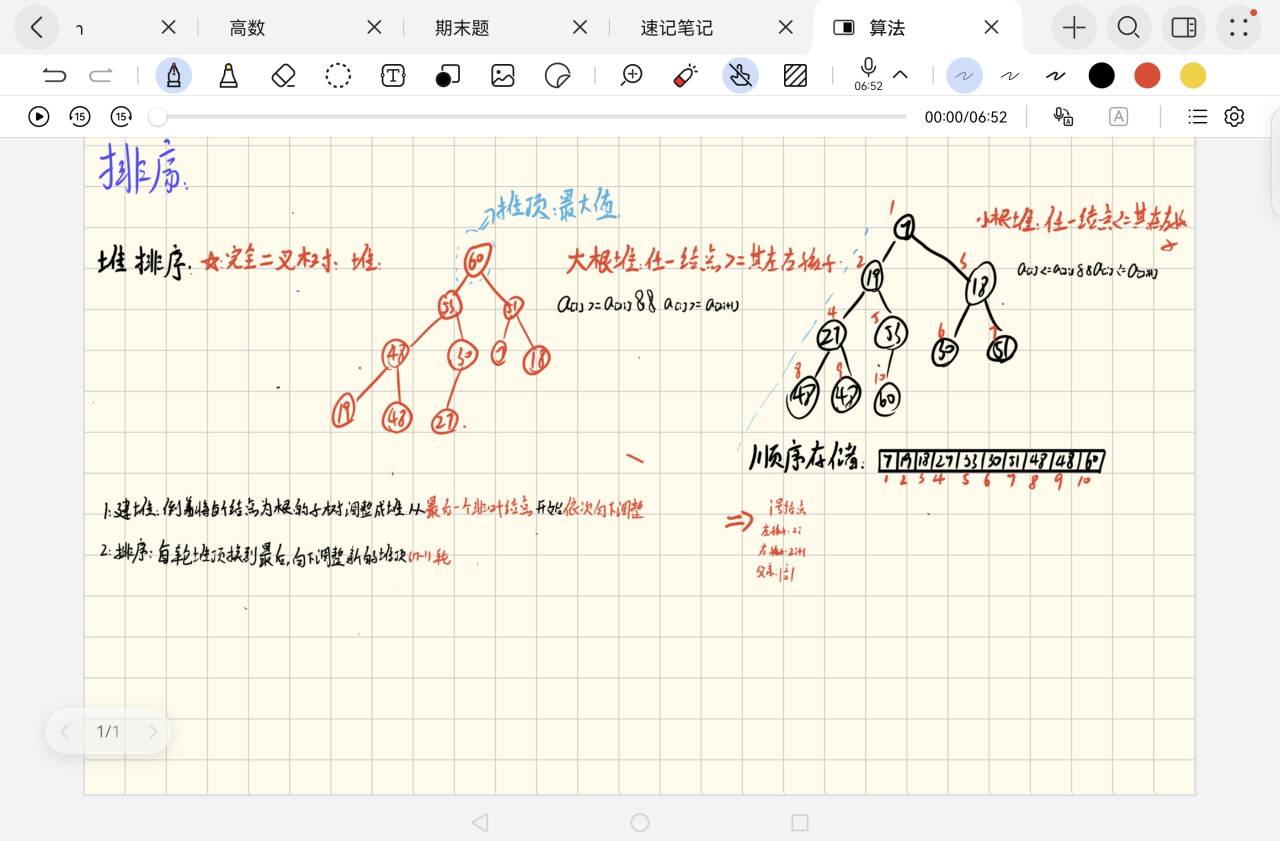Go to the previous page with the left chevron

[64, 732]
